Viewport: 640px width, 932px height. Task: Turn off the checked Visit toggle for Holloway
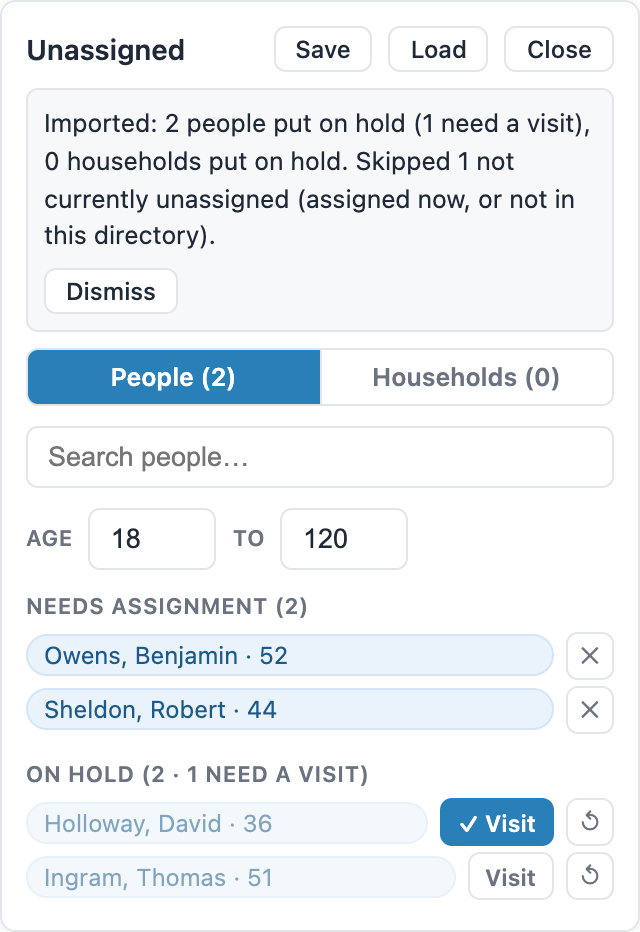[497, 822]
